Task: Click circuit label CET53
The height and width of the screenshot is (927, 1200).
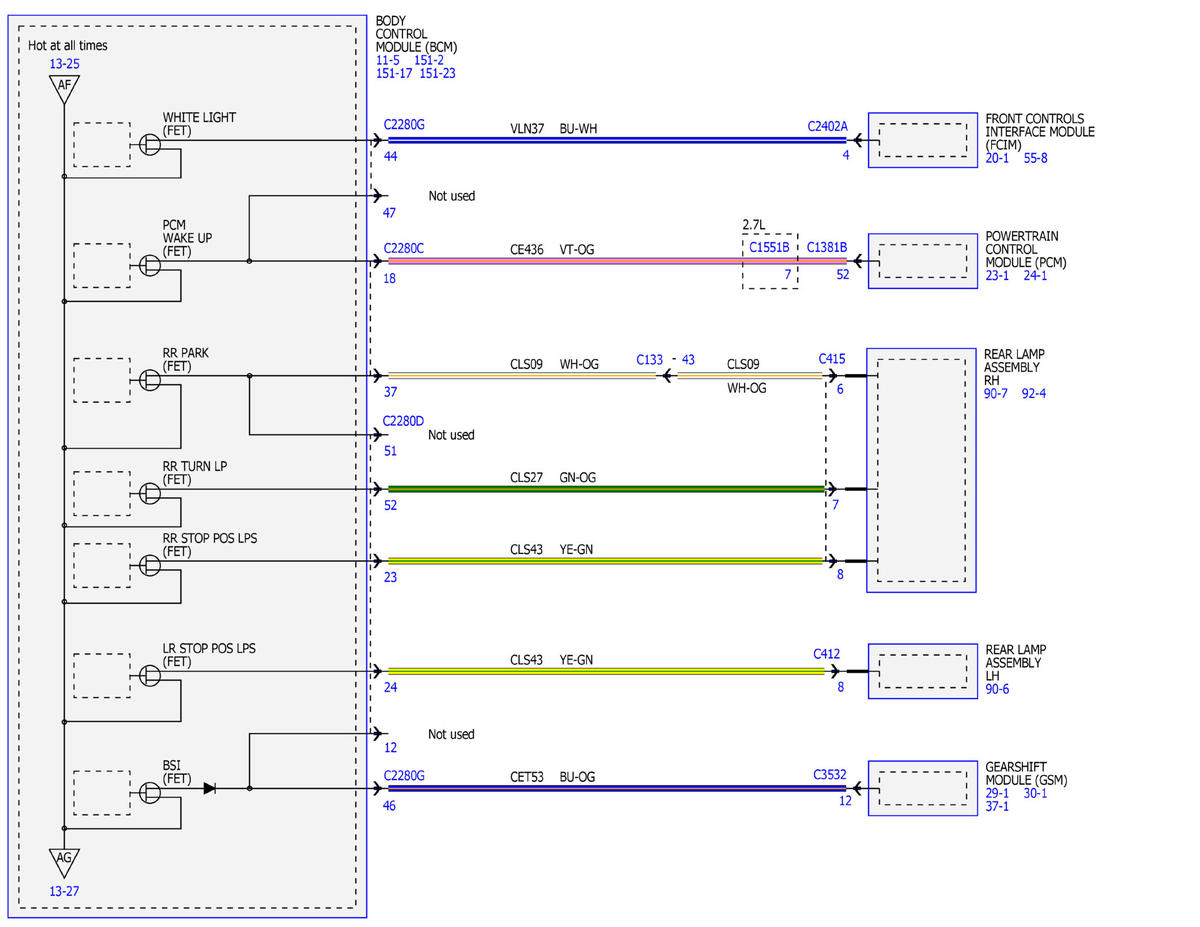Action: [x=527, y=776]
